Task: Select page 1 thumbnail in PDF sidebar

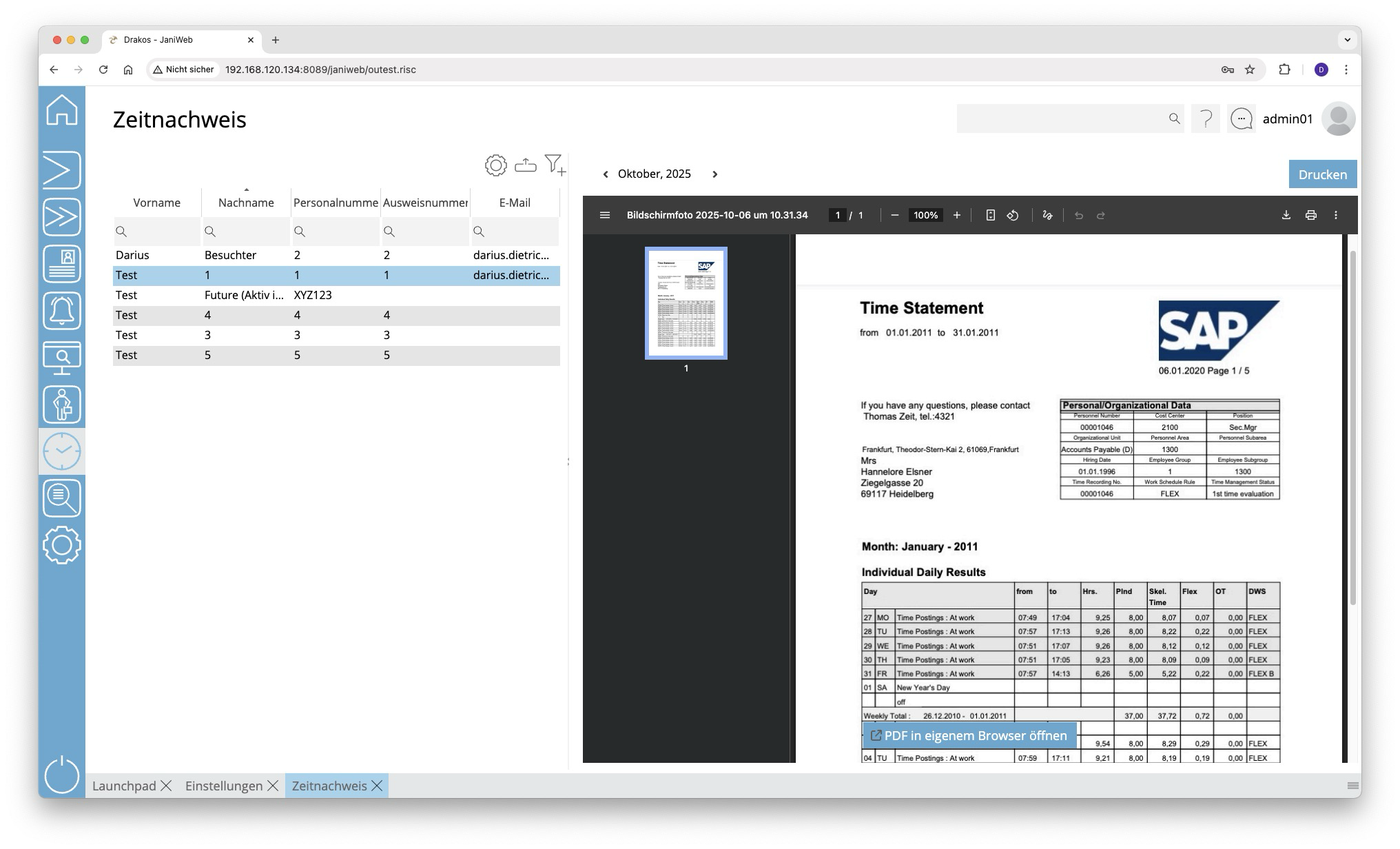Action: [686, 303]
